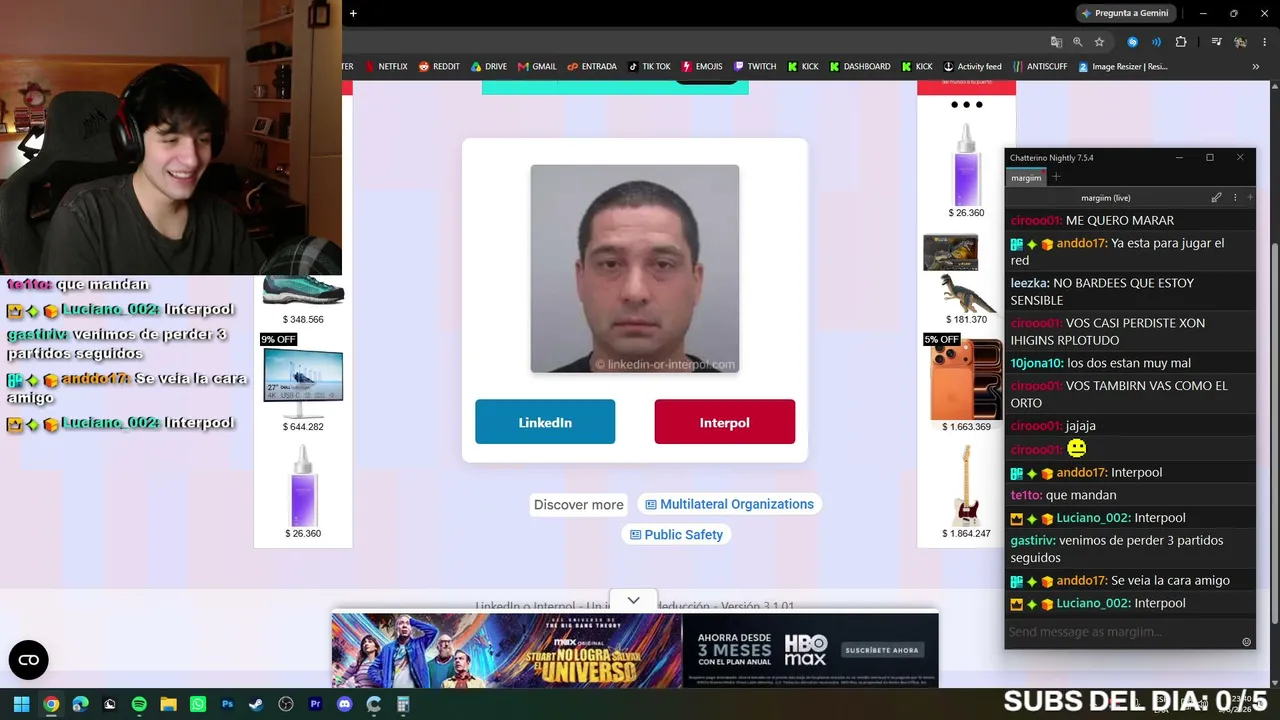This screenshot has height=720, width=1280.
Task: Click the SUSCRÍBETE AHORA button in HBO Max ad
Action: click(881, 650)
